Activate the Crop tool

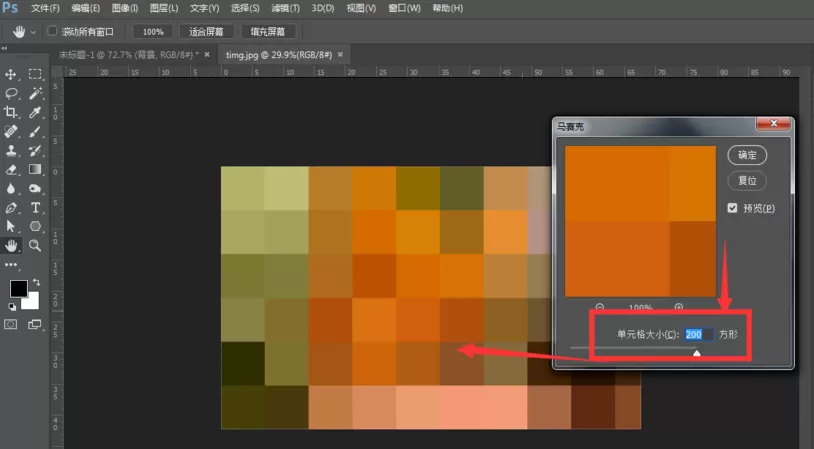click(x=11, y=112)
